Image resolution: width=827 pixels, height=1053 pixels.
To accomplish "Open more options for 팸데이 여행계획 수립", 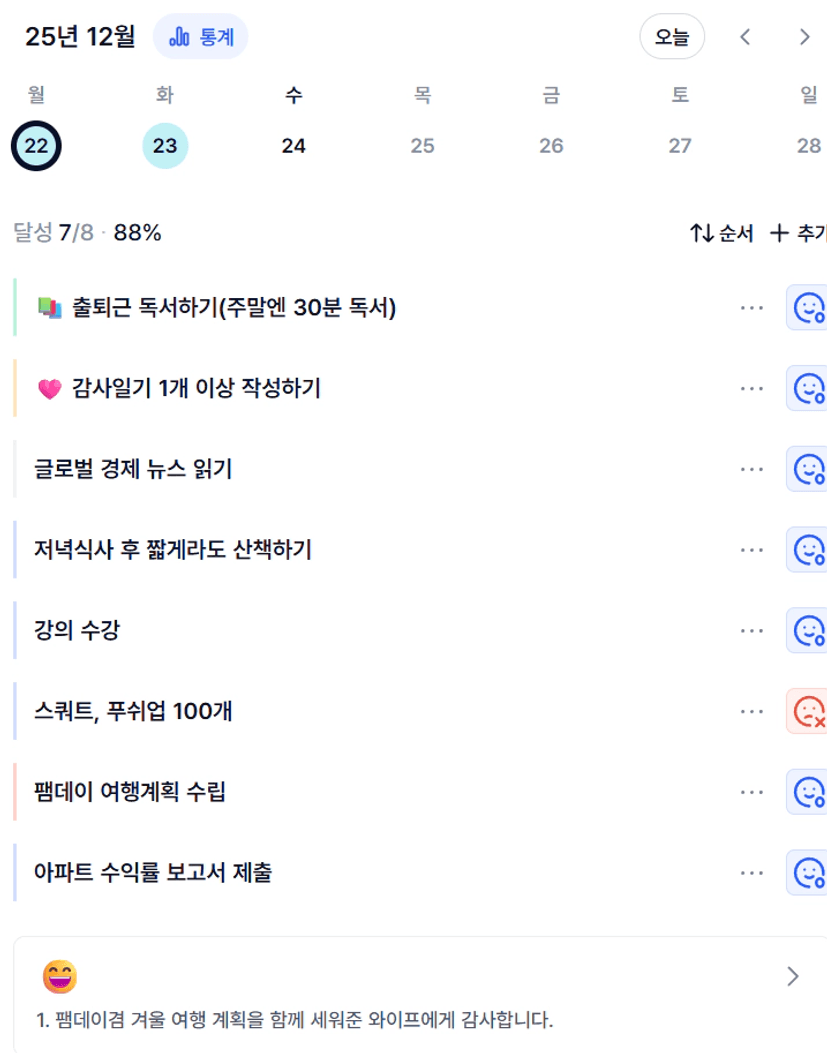I will coord(752,792).
